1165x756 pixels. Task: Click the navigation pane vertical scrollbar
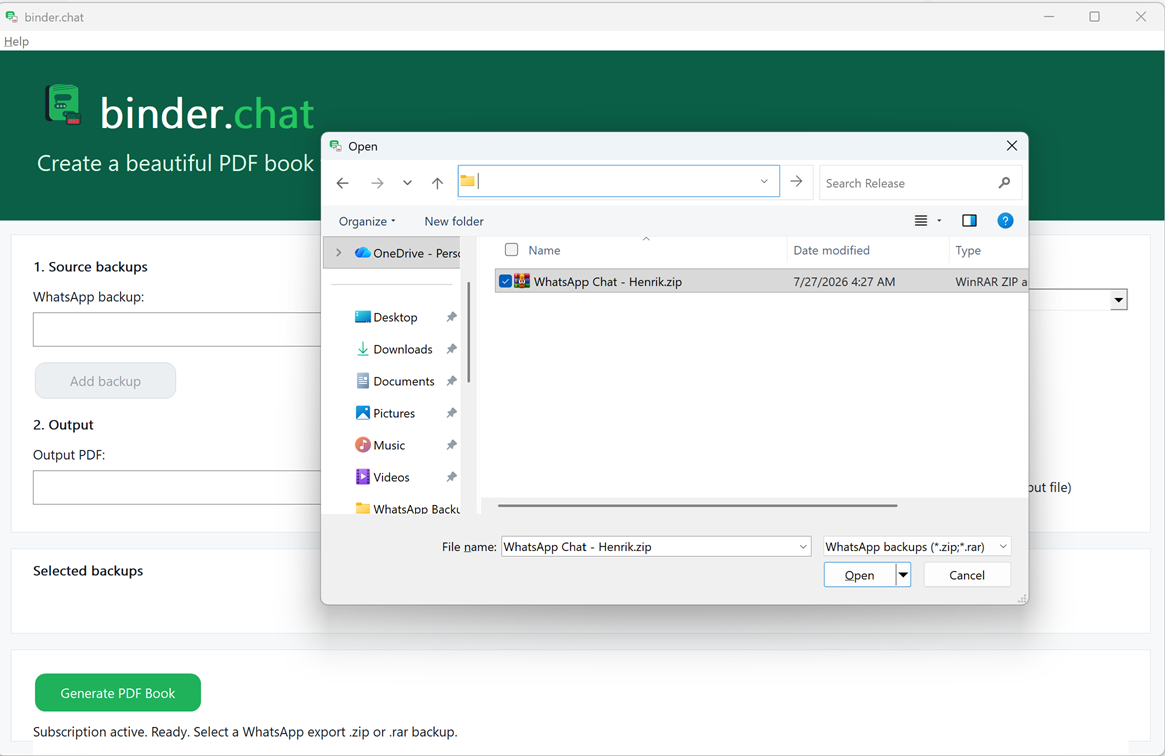point(469,332)
